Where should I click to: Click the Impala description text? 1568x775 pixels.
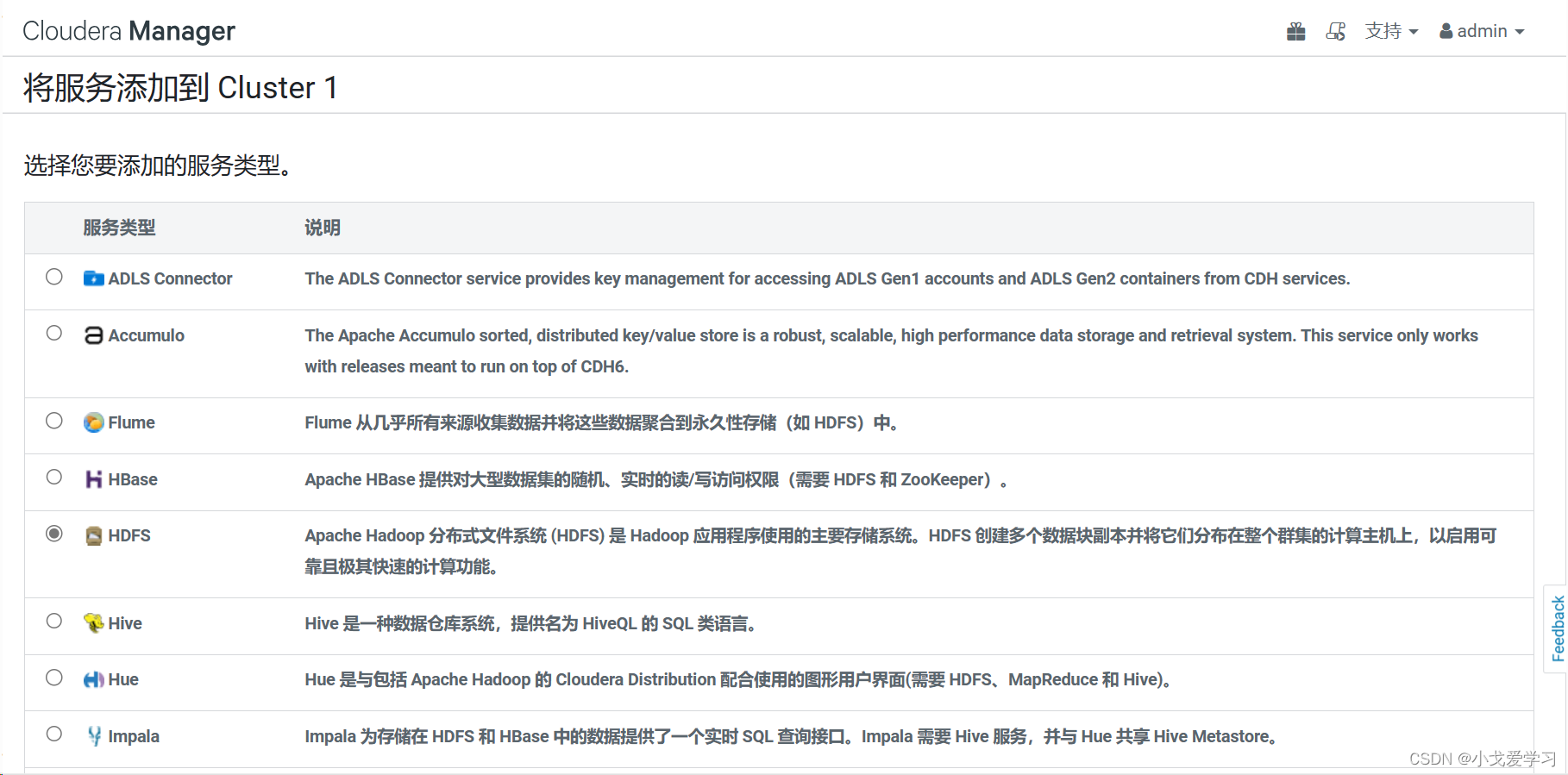click(791, 736)
